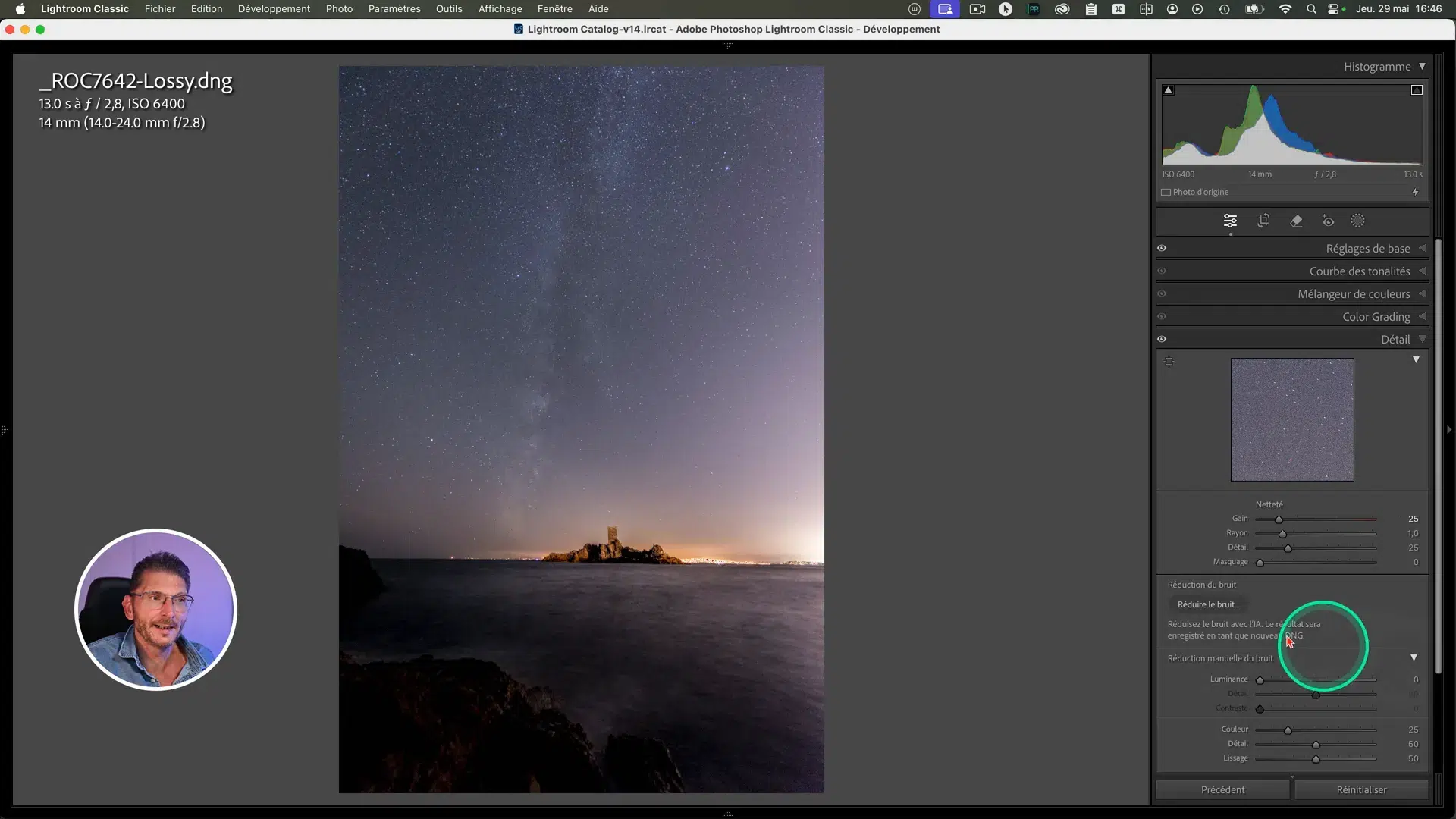1456x819 pixels.
Task: Toggle shadow clipping indicator in histogram
Action: pyautogui.click(x=1169, y=90)
